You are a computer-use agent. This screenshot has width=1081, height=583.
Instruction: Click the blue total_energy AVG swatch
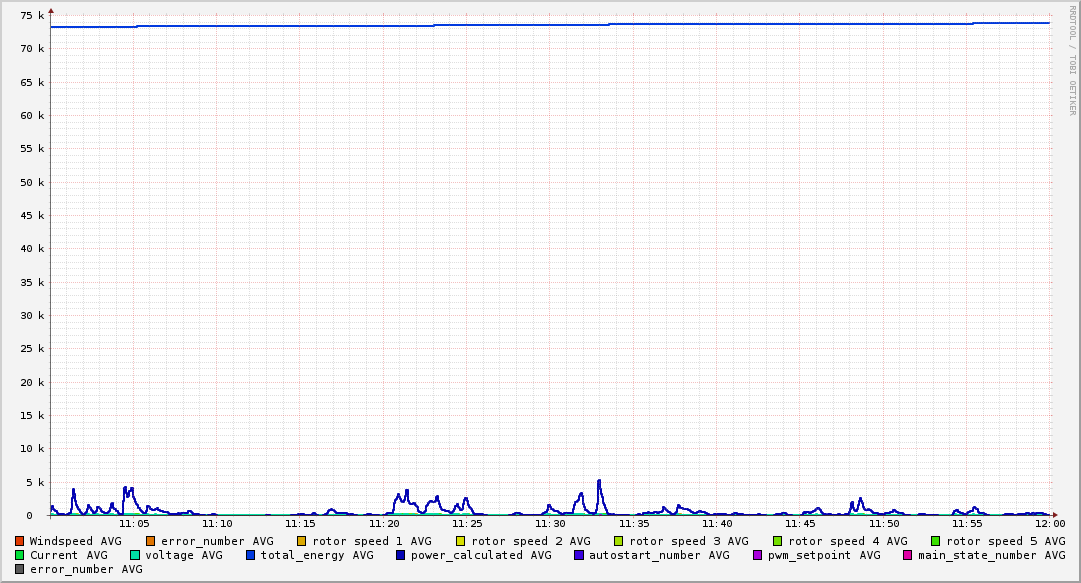click(250, 555)
